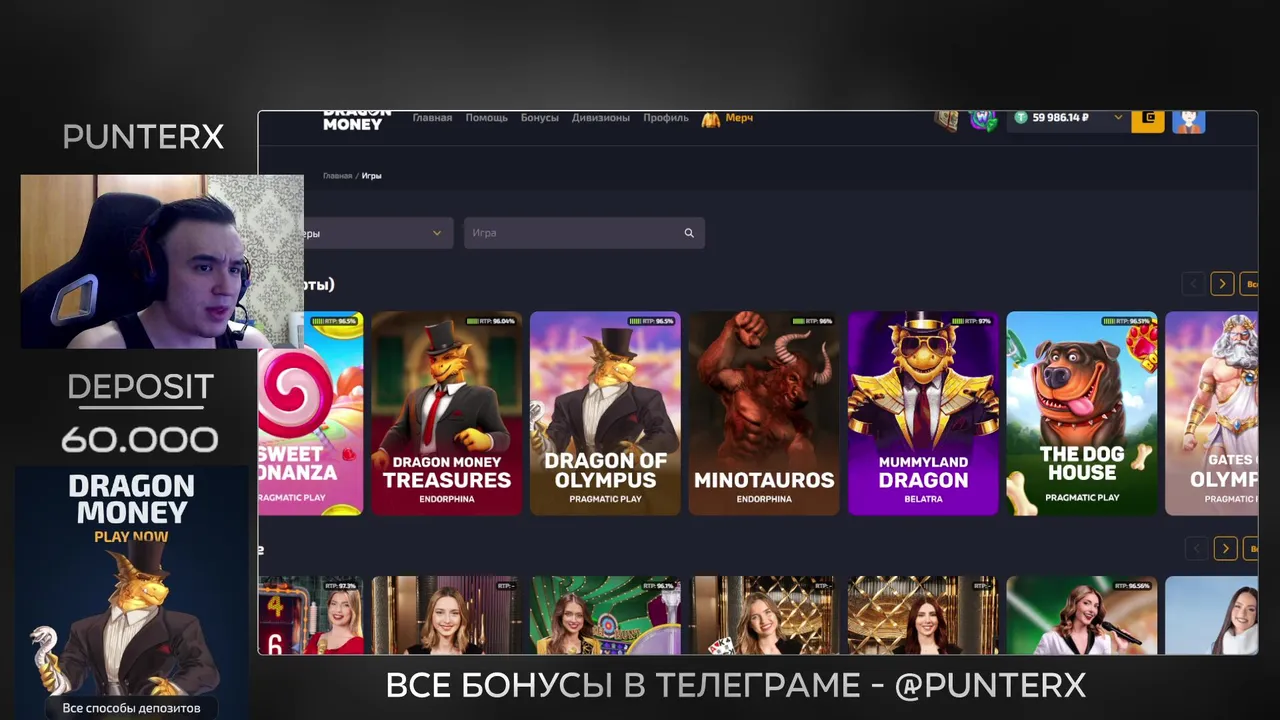
Task: Click next arrow of live games carousel
Action: click(x=1226, y=548)
